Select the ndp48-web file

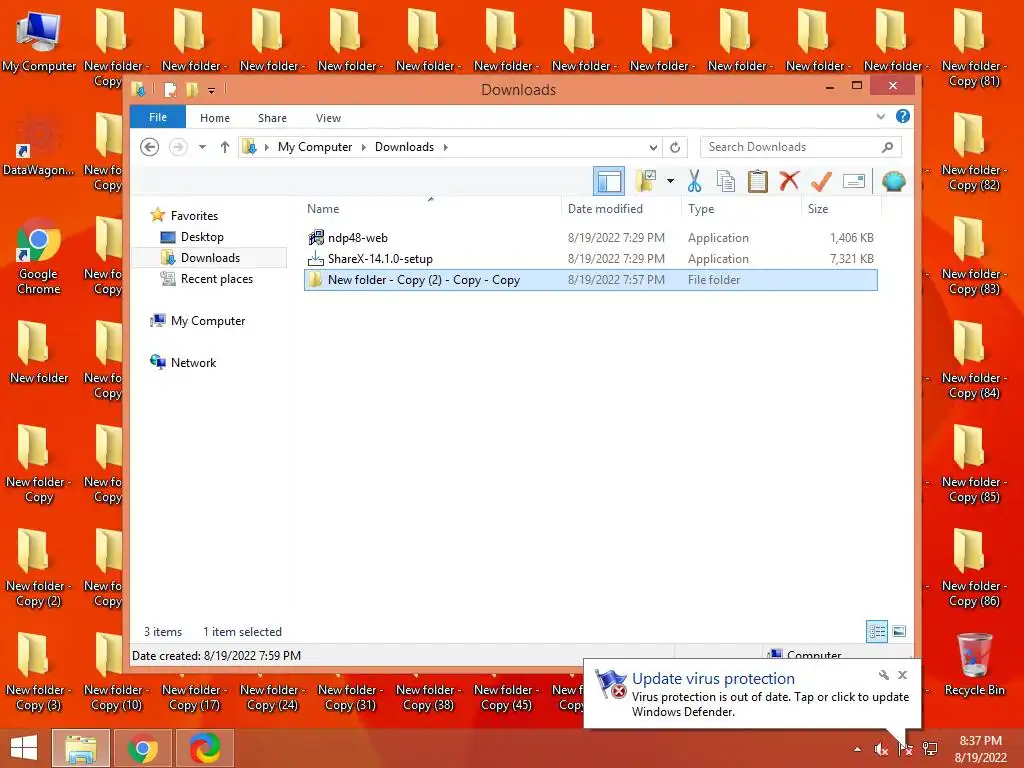point(590,238)
